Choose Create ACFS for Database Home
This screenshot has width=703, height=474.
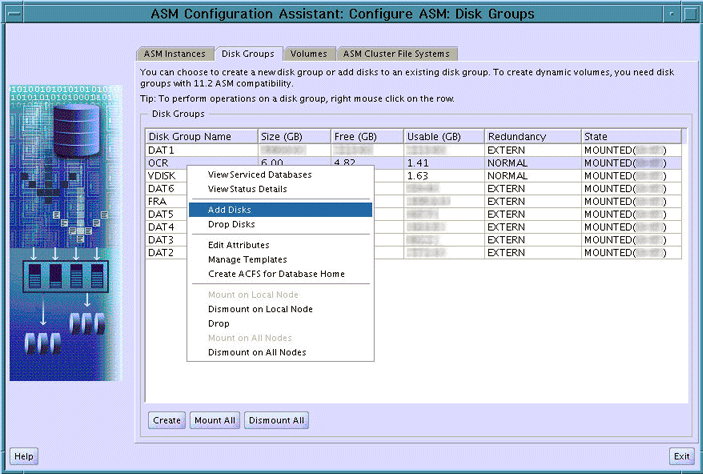click(276, 274)
